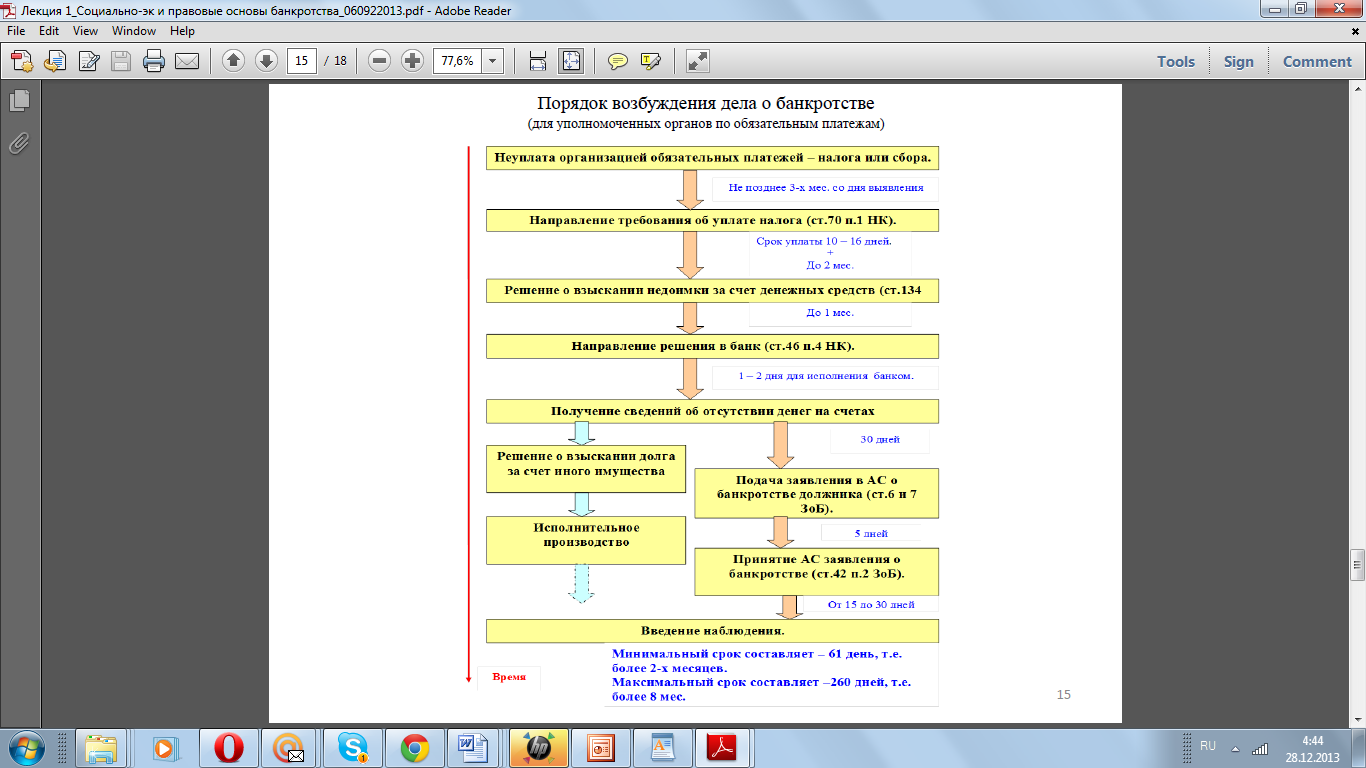Zoom out with the minus button
This screenshot has width=1366, height=768.
[x=379, y=61]
